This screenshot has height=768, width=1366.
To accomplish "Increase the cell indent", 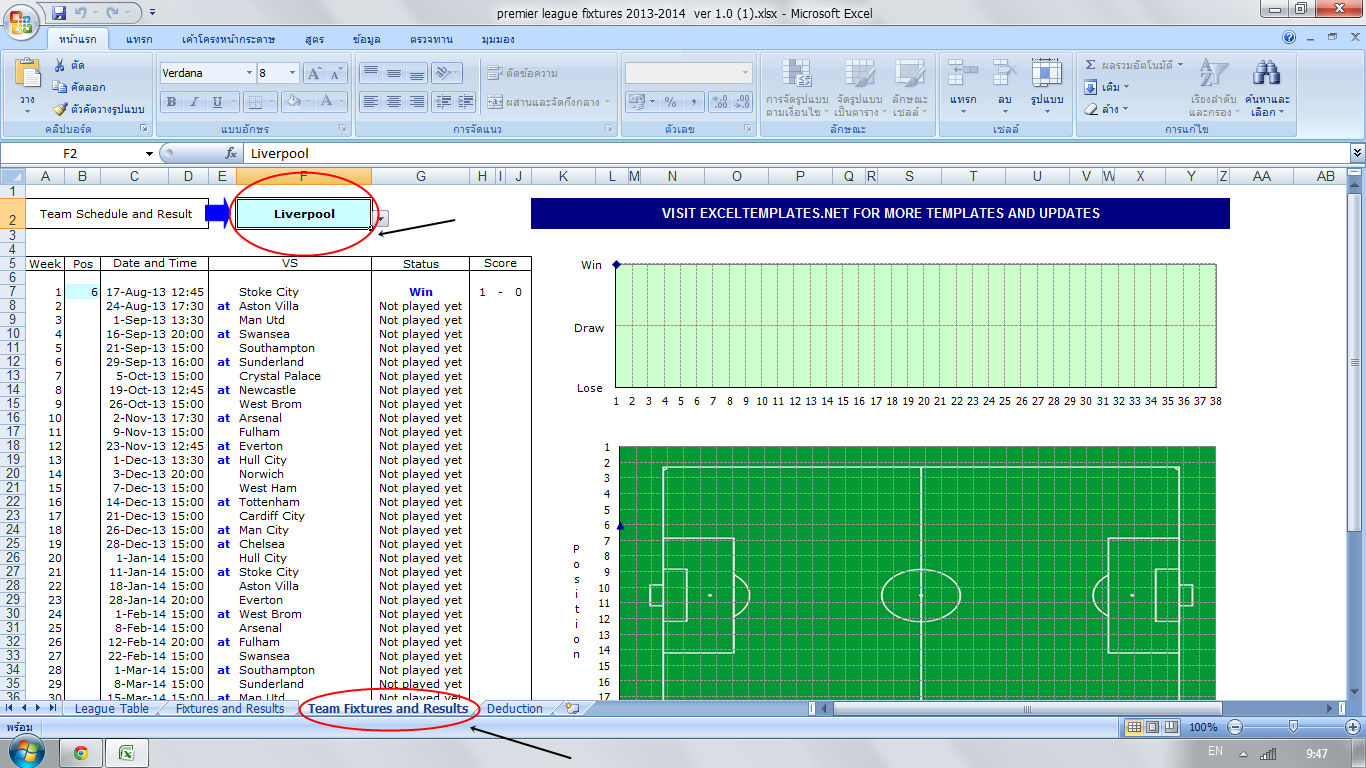I will tap(465, 101).
